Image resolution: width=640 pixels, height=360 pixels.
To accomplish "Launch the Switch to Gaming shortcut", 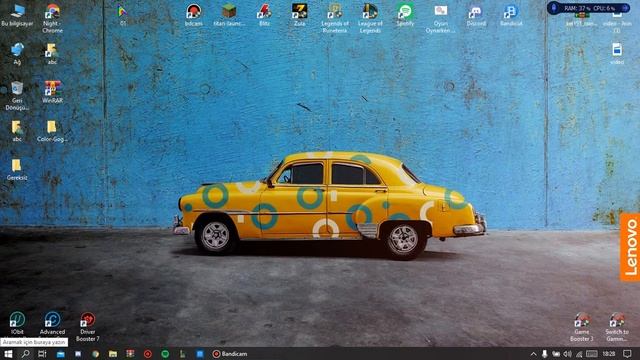I will click(617, 327).
